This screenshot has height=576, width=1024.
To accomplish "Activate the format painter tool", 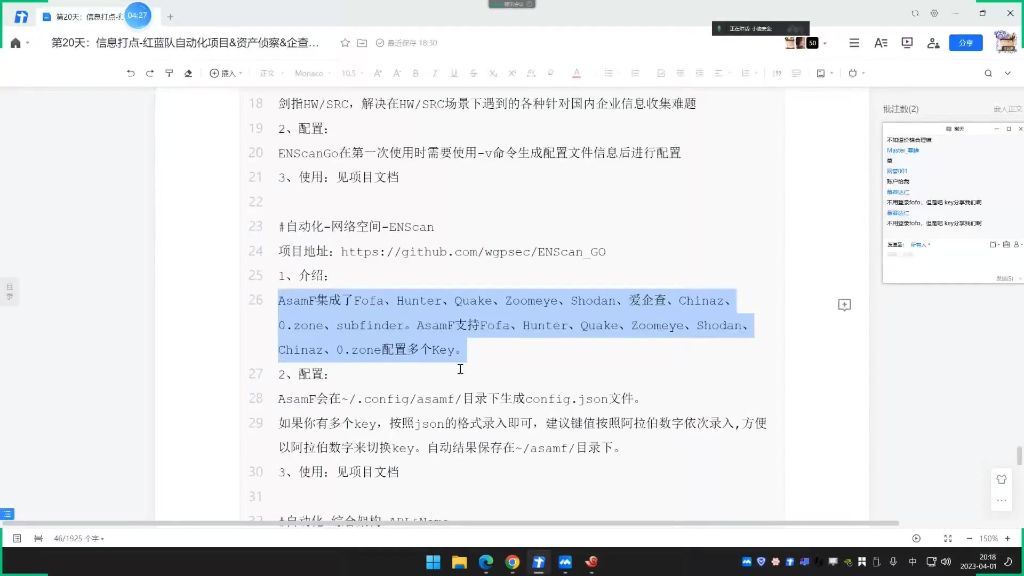I will tap(169, 73).
